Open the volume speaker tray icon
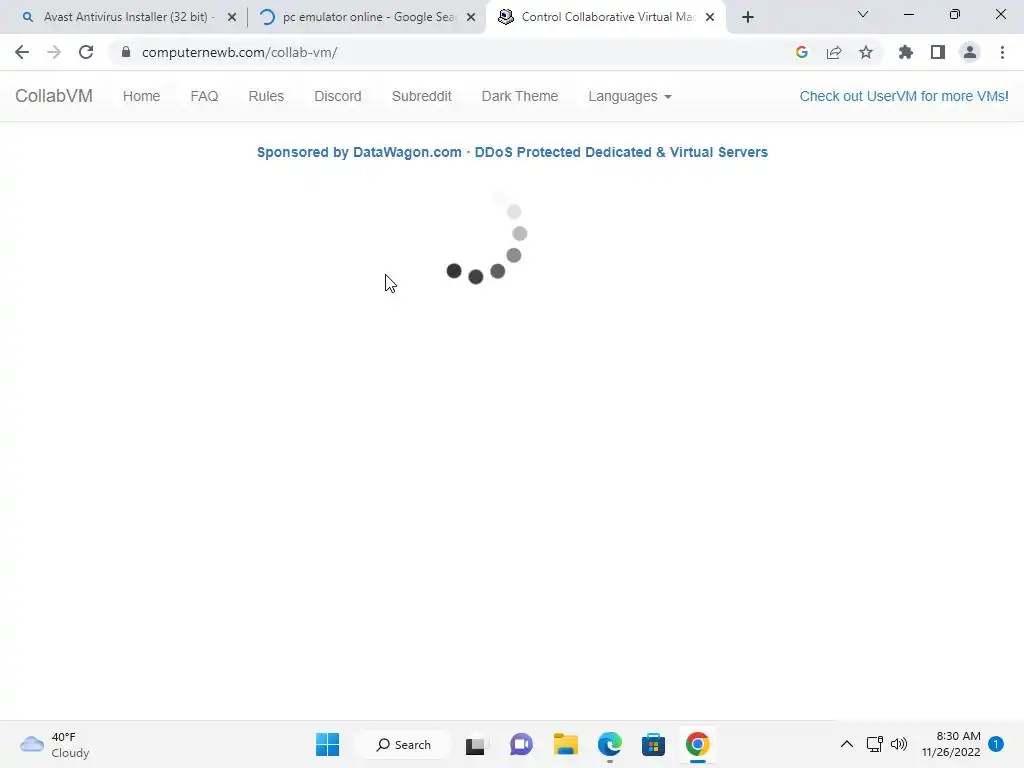Screen dimensions: 1024x768 pyautogui.click(x=899, y=744)
